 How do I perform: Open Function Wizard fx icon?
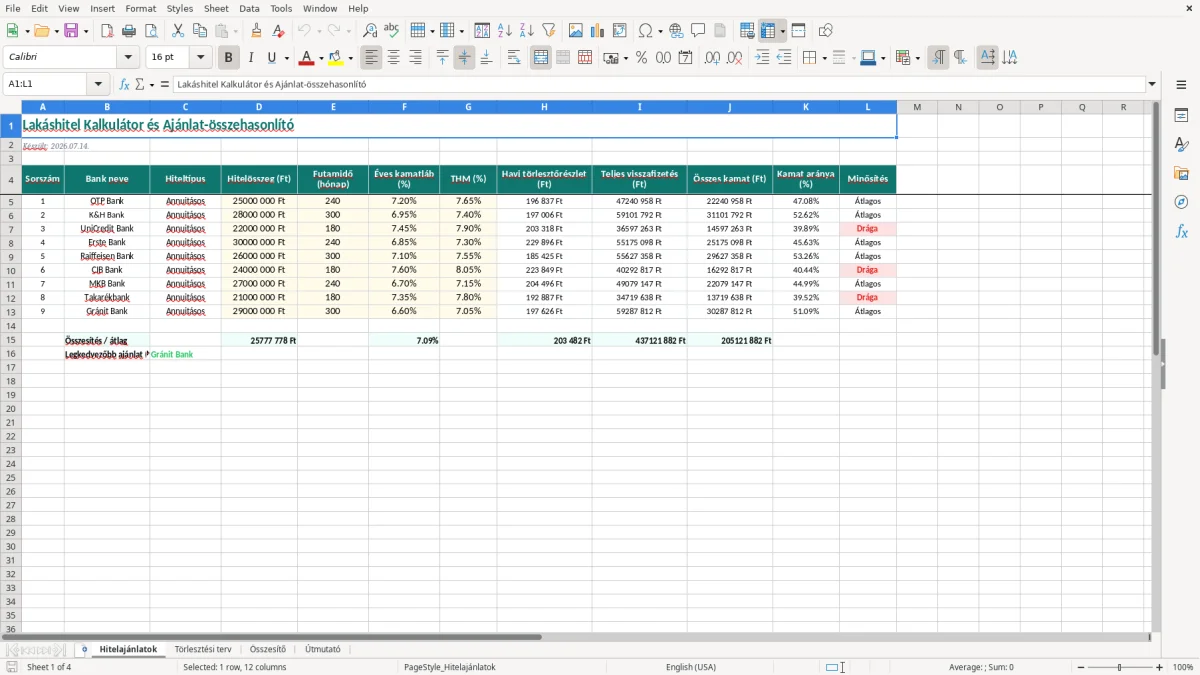tap(124, 84)
